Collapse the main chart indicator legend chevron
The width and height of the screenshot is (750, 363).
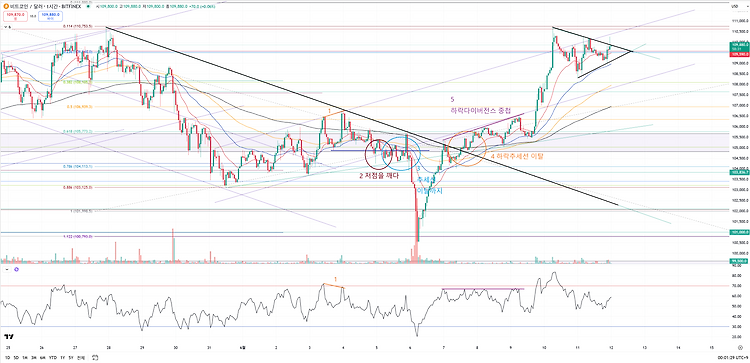tap(5, 27)
